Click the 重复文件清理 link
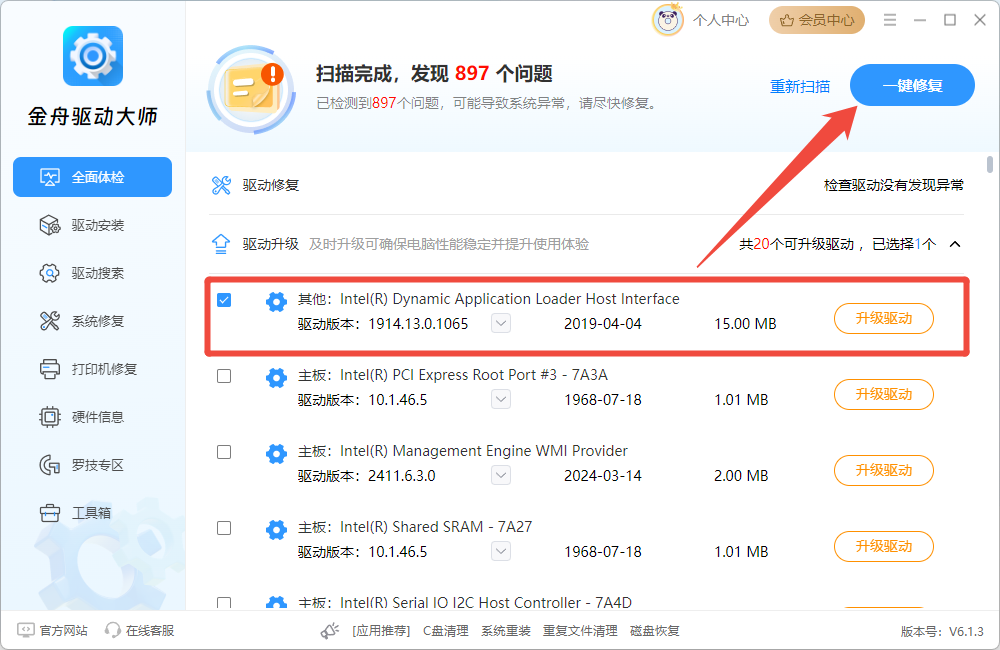 coord(580,631)
